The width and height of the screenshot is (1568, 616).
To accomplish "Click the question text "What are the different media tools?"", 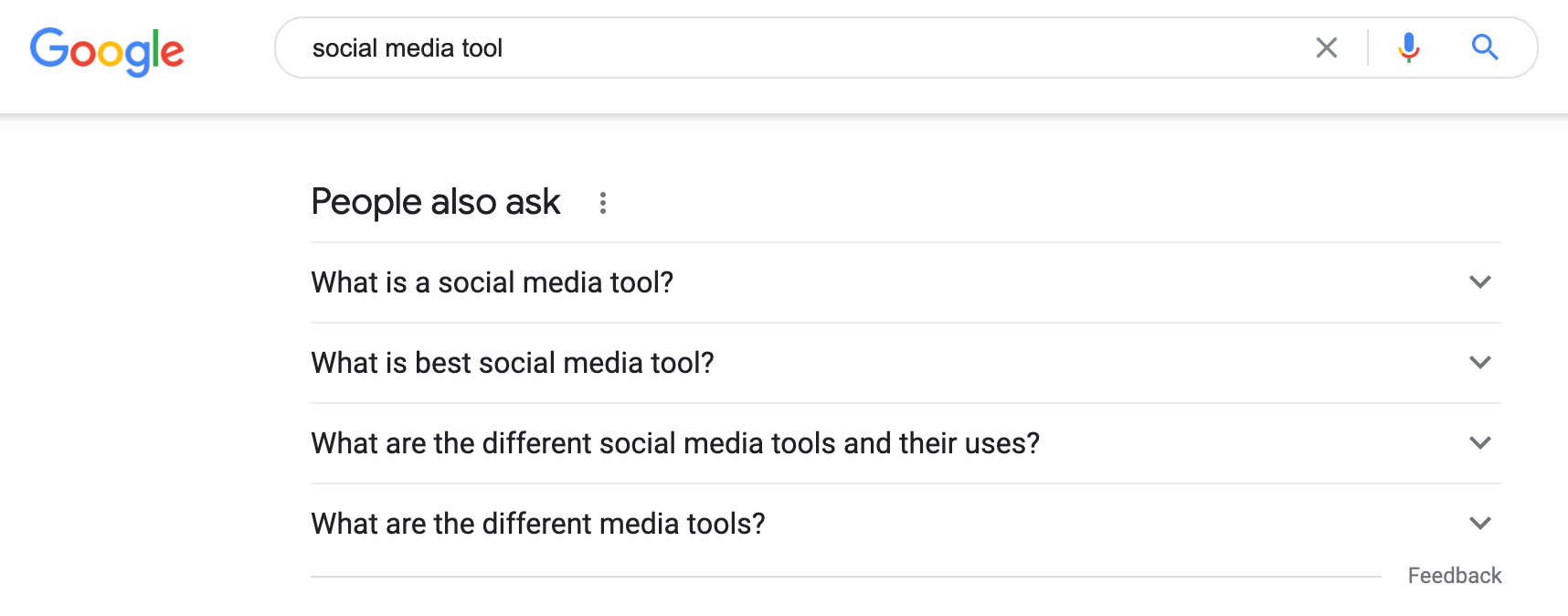I will pos(537,524).
